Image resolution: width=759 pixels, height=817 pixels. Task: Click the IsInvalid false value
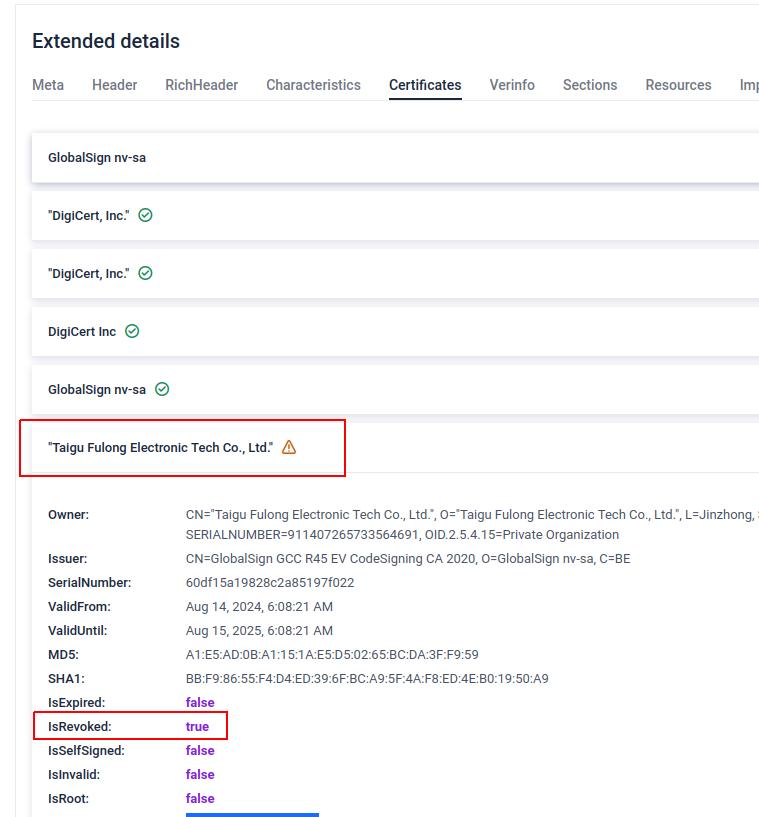pos(200,774)
